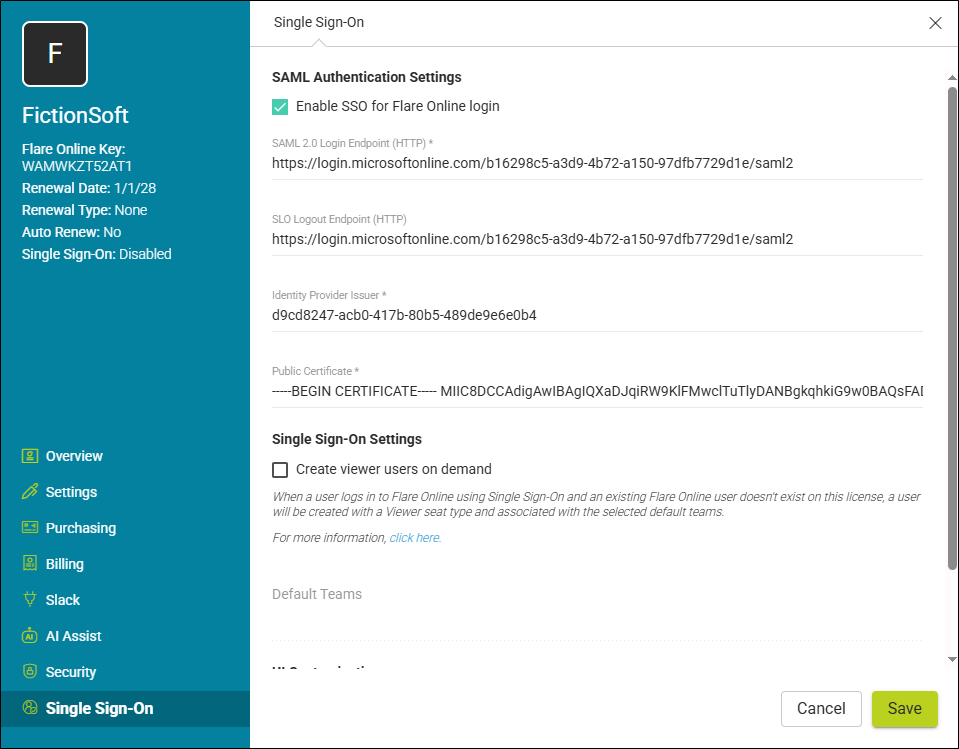Click the Single Sign-On tab header
This screenshot has height=749, width=959.
[x=319, y=23]
